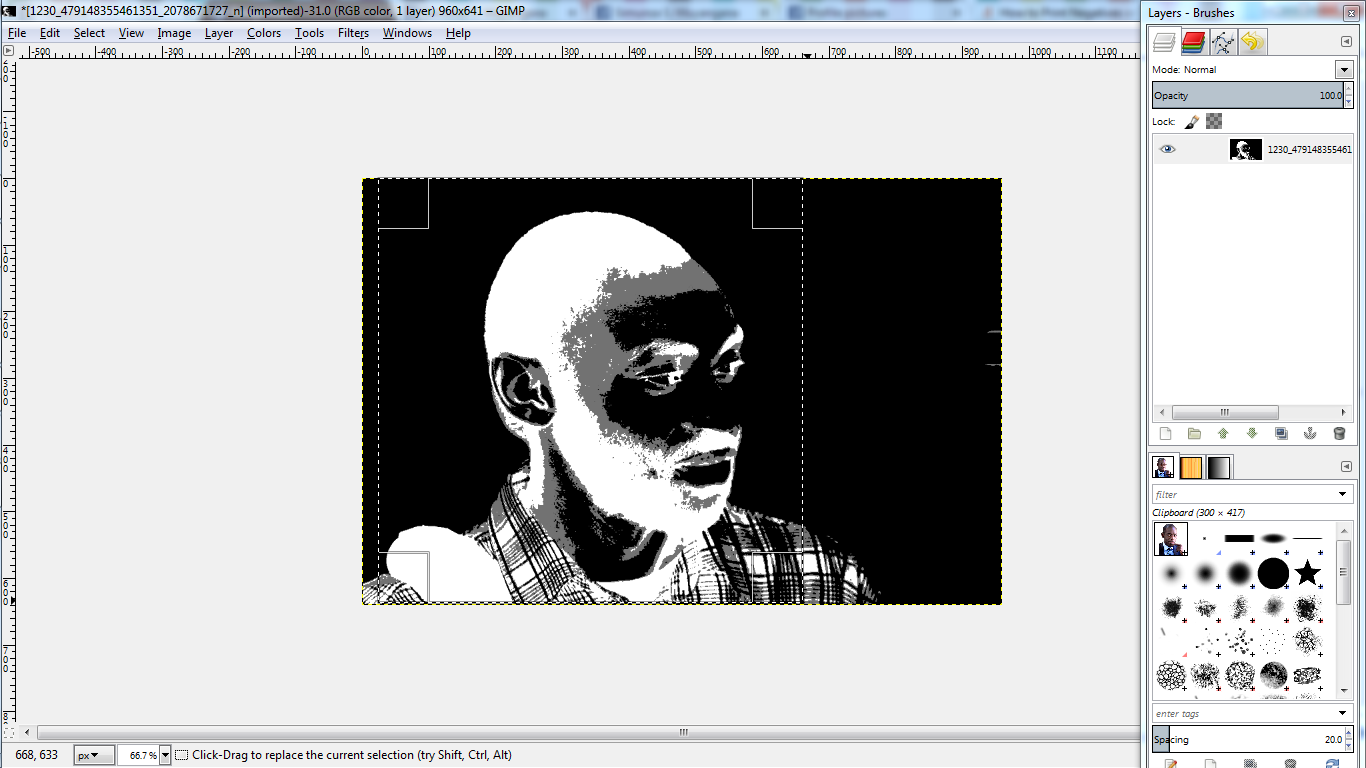Image resolution: width=1366 pixels, height=768 pixels.
Task: Select the thin line brush
Action: click(x=1307, y=538)
